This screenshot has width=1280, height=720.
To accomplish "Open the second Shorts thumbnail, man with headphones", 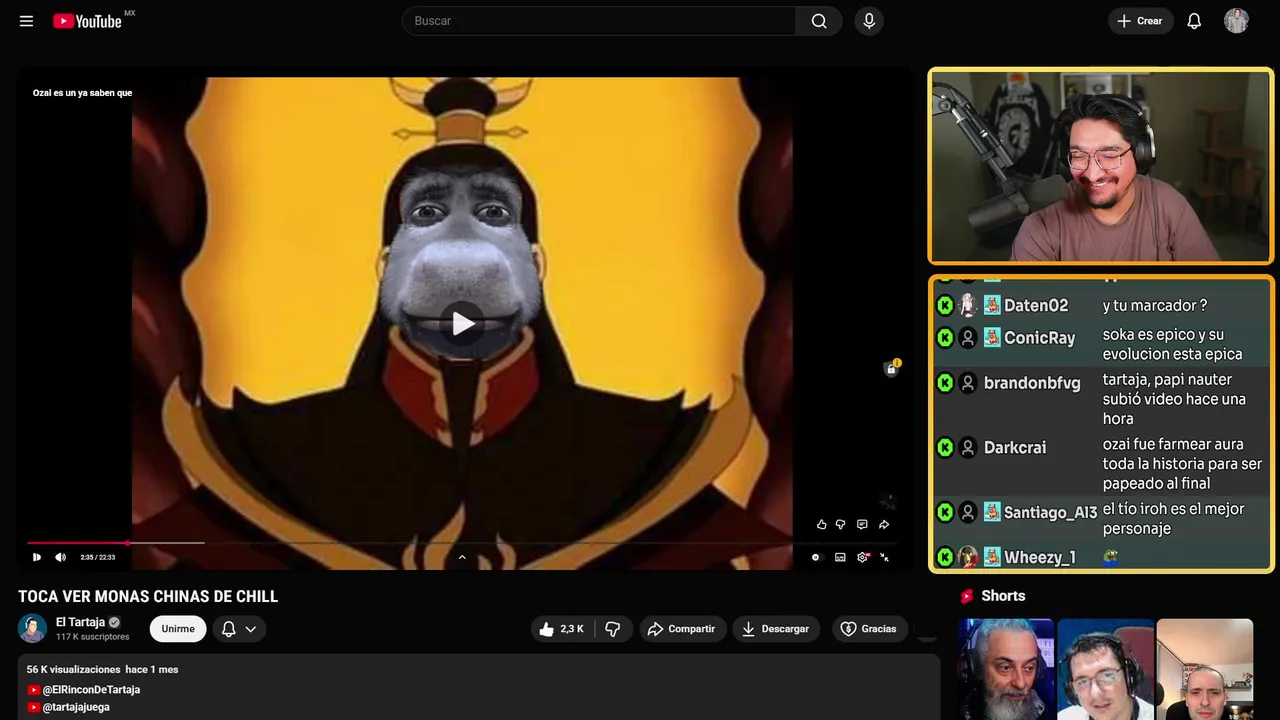I will click(1105, 669).
